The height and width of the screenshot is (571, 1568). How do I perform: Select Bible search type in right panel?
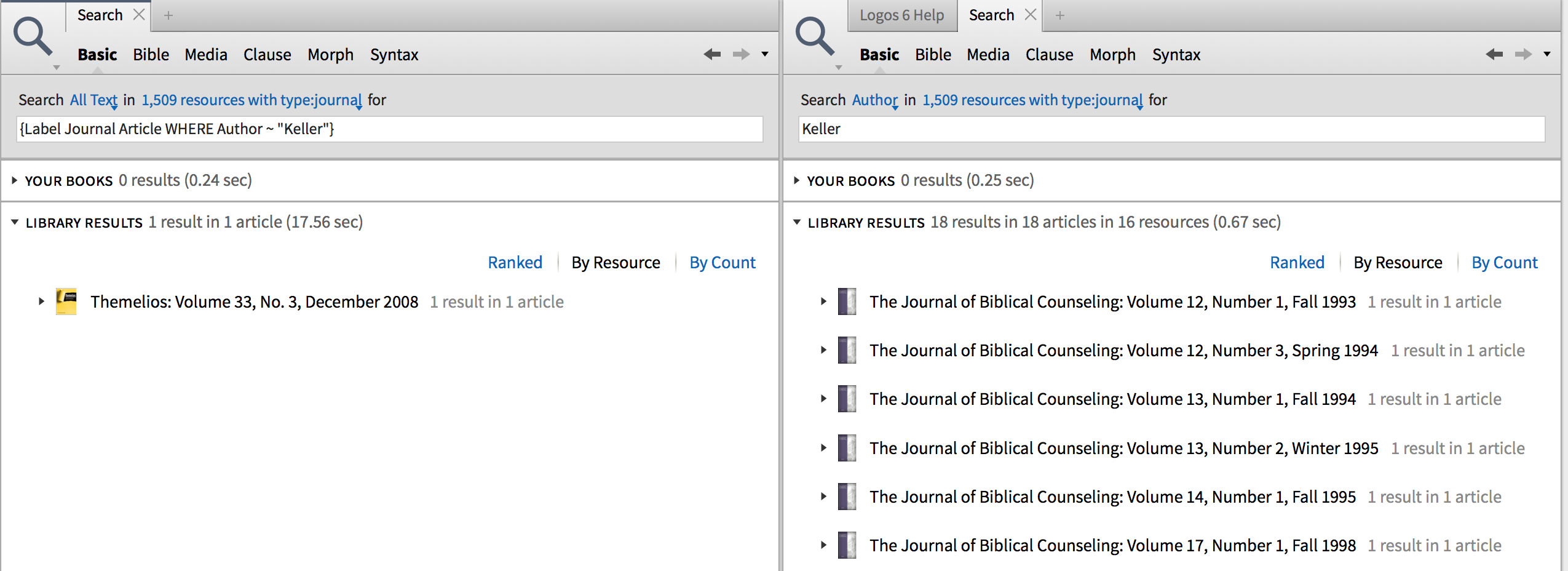(933, 55)
